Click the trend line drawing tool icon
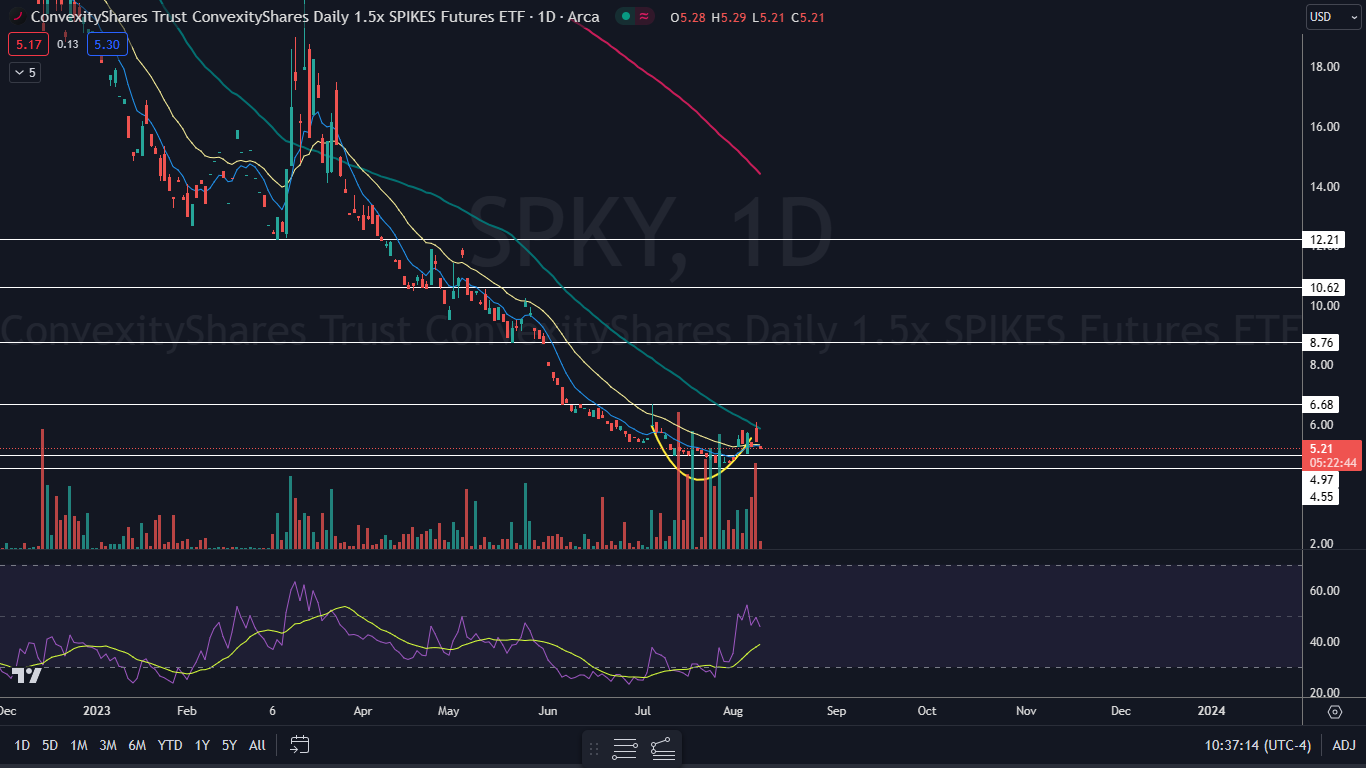 [x=662, y=748]
